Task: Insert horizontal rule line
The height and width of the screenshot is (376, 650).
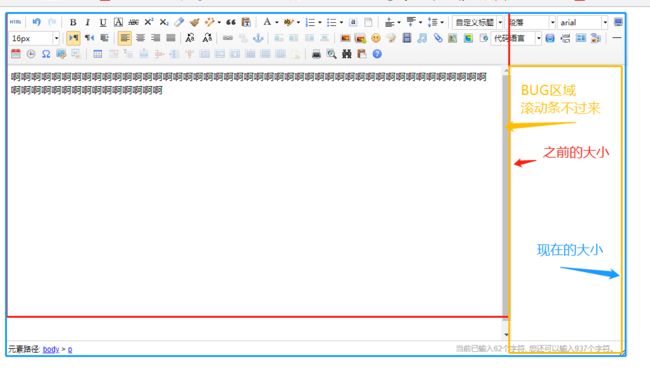Action: 617,38
